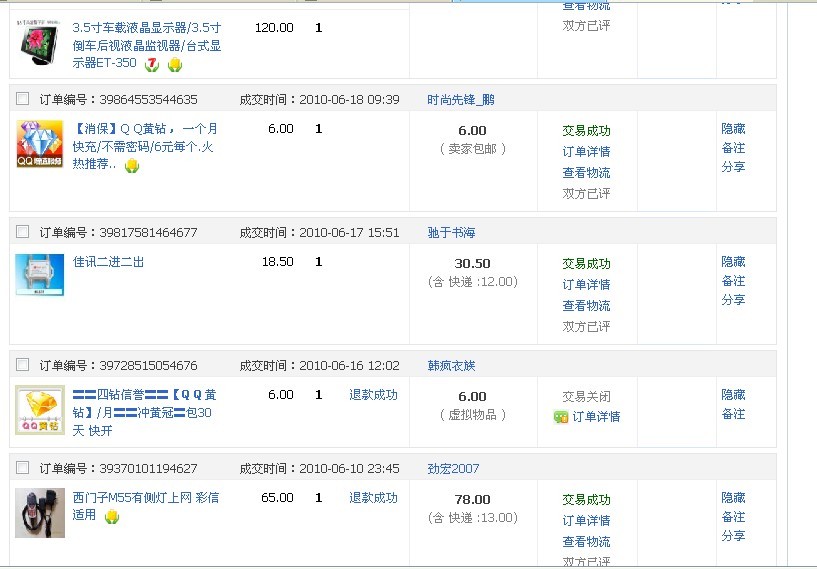Open the 西门子M55 phone product image

pyautogui.click(x=40, y=512)
